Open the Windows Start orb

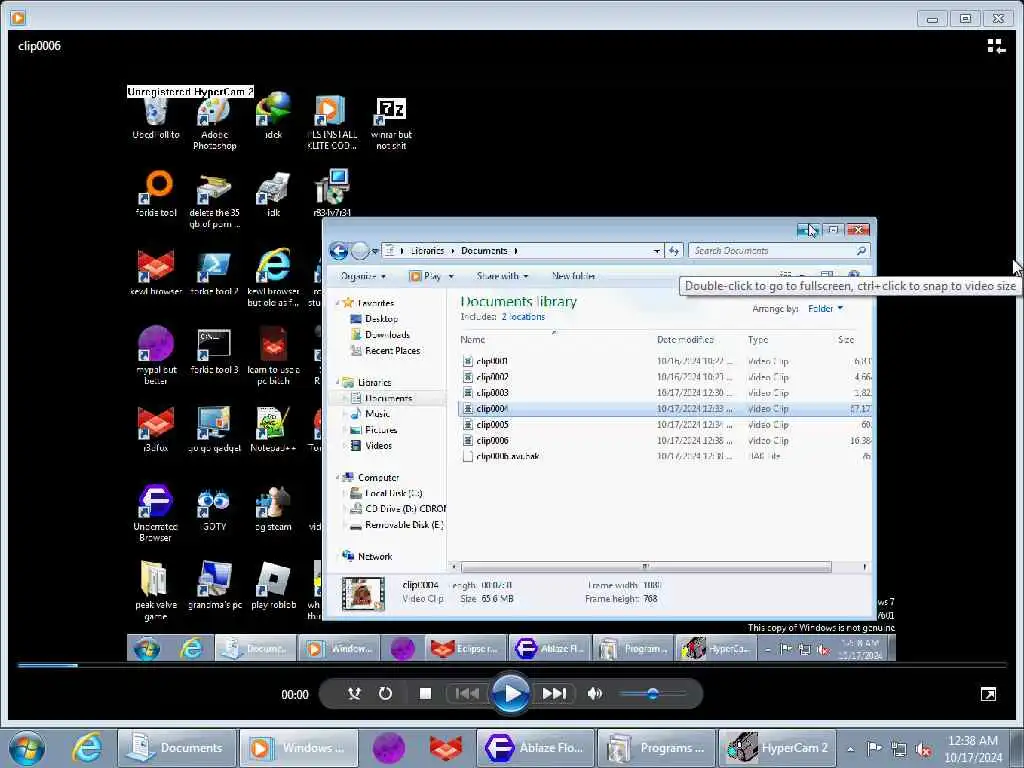(x=27, y=748)
